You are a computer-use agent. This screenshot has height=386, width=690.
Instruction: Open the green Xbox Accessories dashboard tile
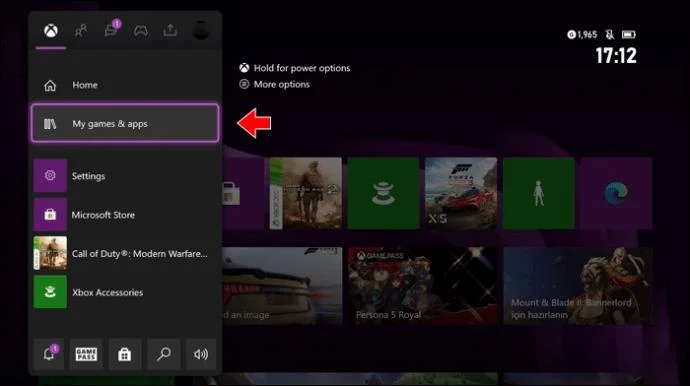coord(383,193)
